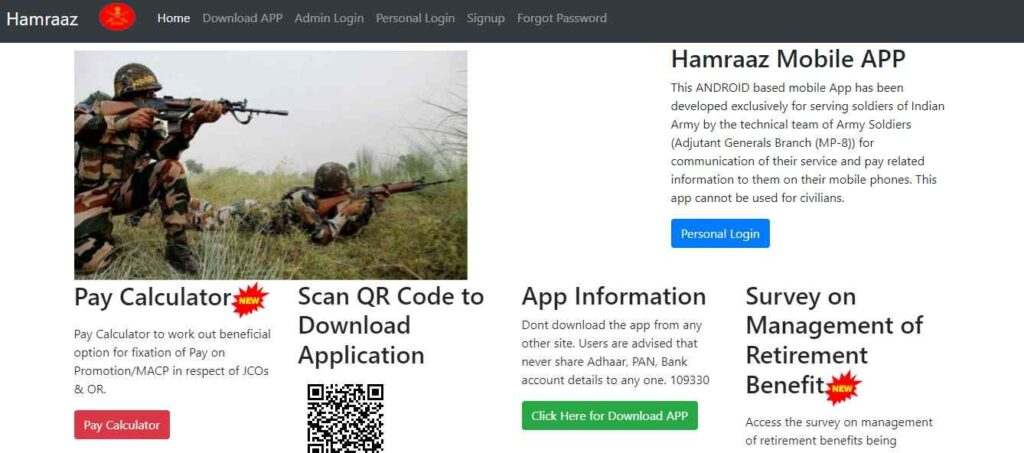Click the red Pay Calculator button
The height and width of the screenshot is (453, 1024).
122,425
